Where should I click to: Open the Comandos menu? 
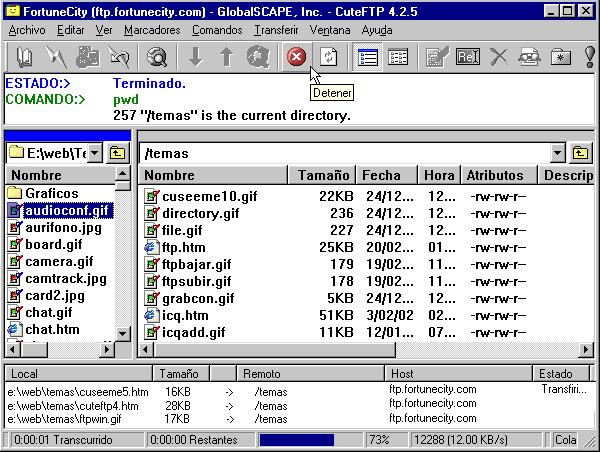click(217, 30)
